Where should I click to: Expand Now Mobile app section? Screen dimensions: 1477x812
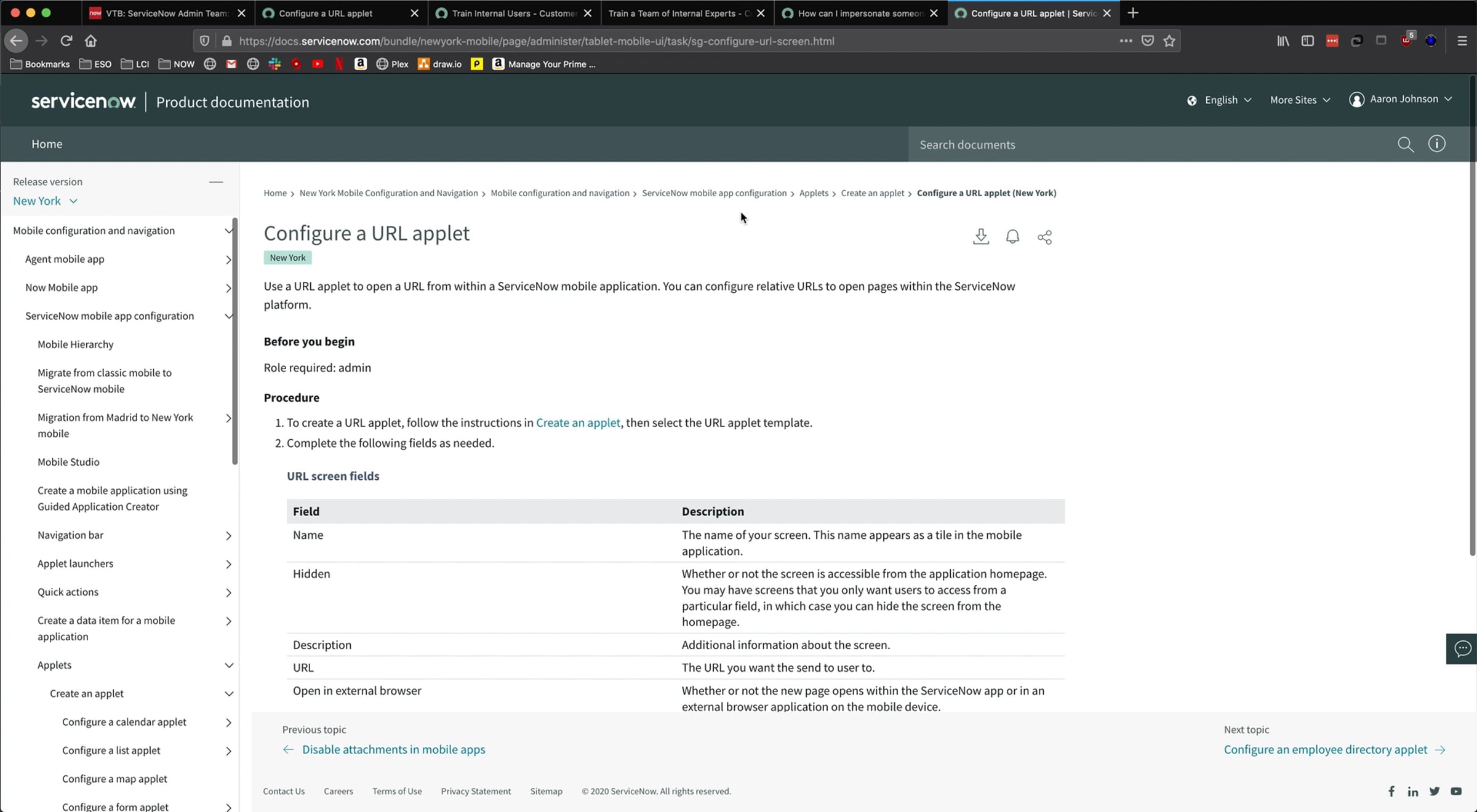[228, 288]
